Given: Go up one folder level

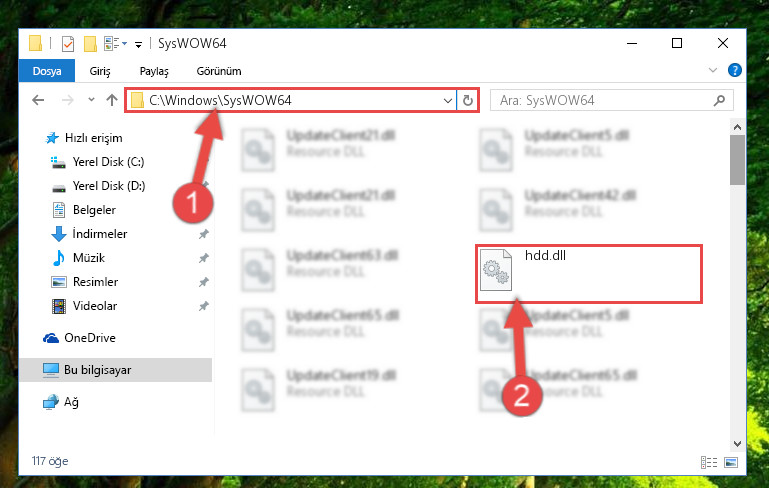Looking at the screenshot, I should point(112,100).
